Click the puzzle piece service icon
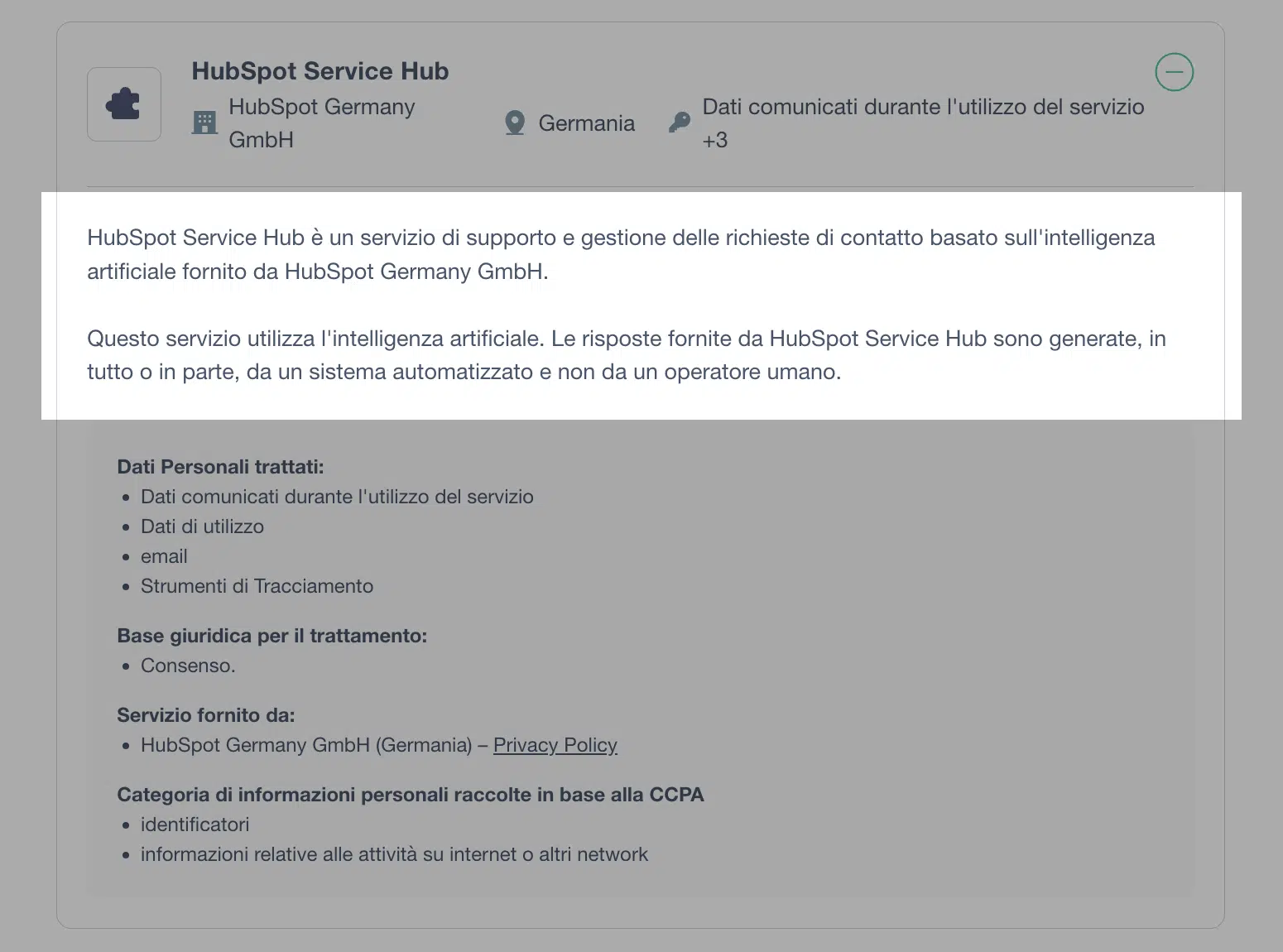Screen dimensions: 1283x952 [123, 104]
